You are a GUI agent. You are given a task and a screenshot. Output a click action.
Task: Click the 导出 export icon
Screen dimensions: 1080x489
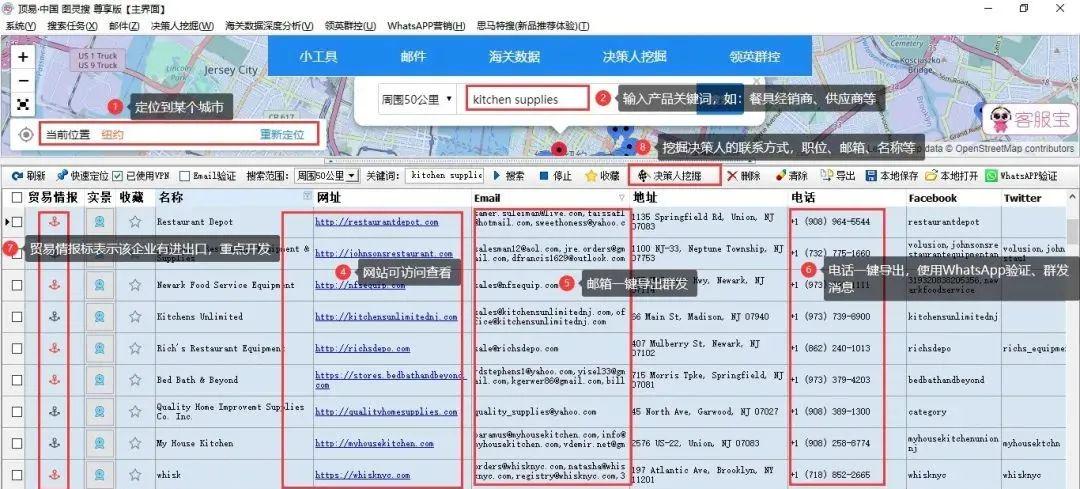point(827,176)
